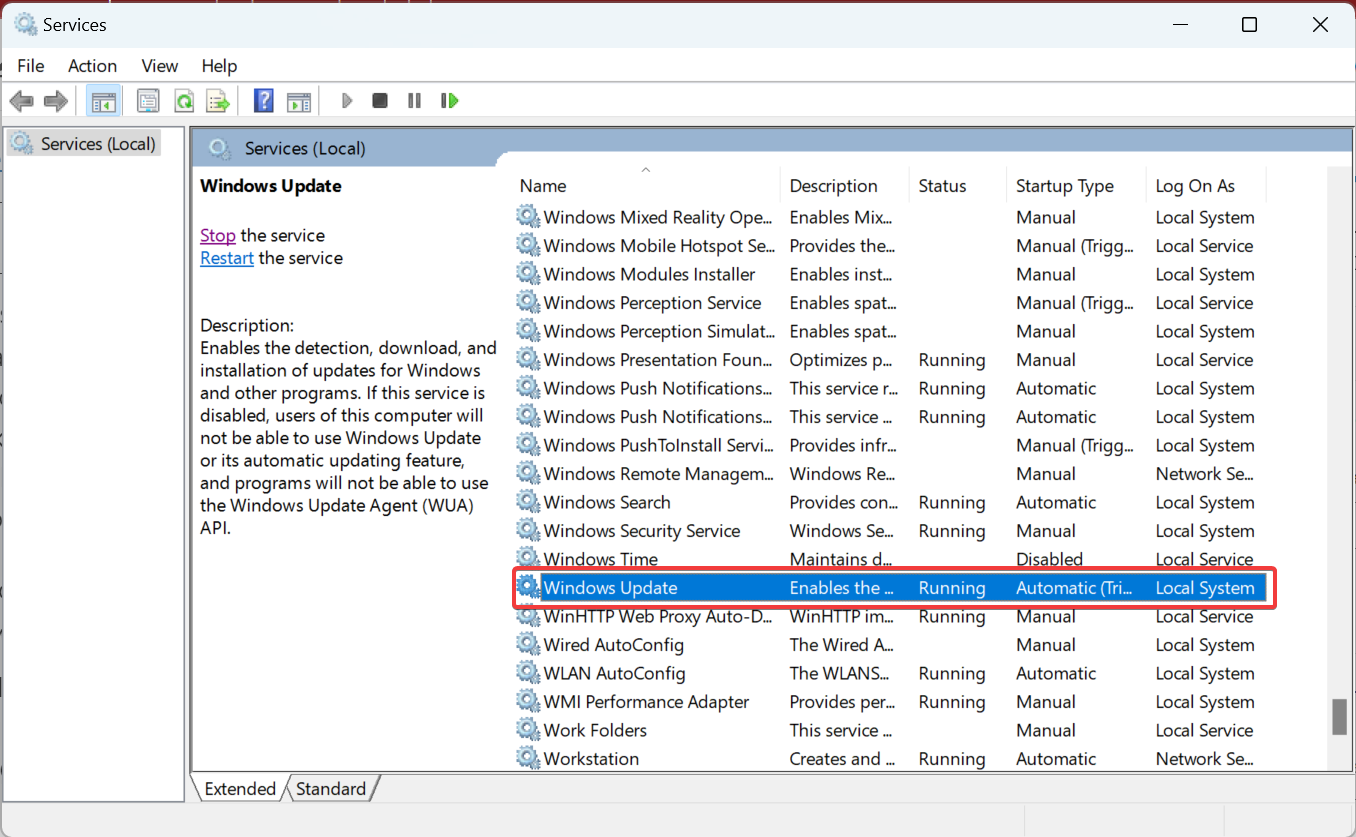
Task: Click the Disabled startup type cell
Action: click(x=1049, y=559)
